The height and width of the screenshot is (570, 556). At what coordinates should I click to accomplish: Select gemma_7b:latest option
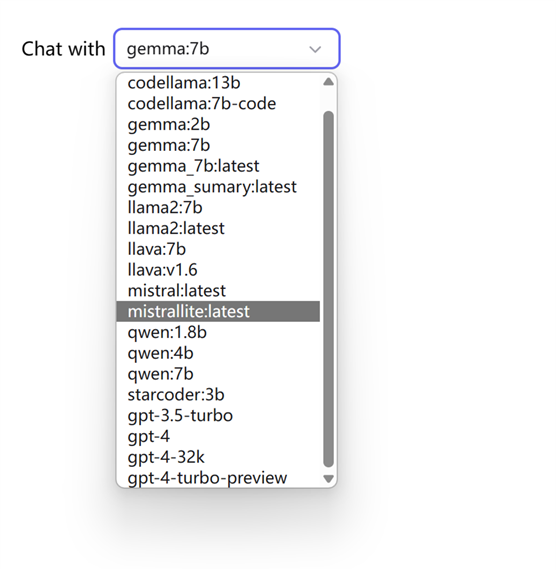click(218, 166)
